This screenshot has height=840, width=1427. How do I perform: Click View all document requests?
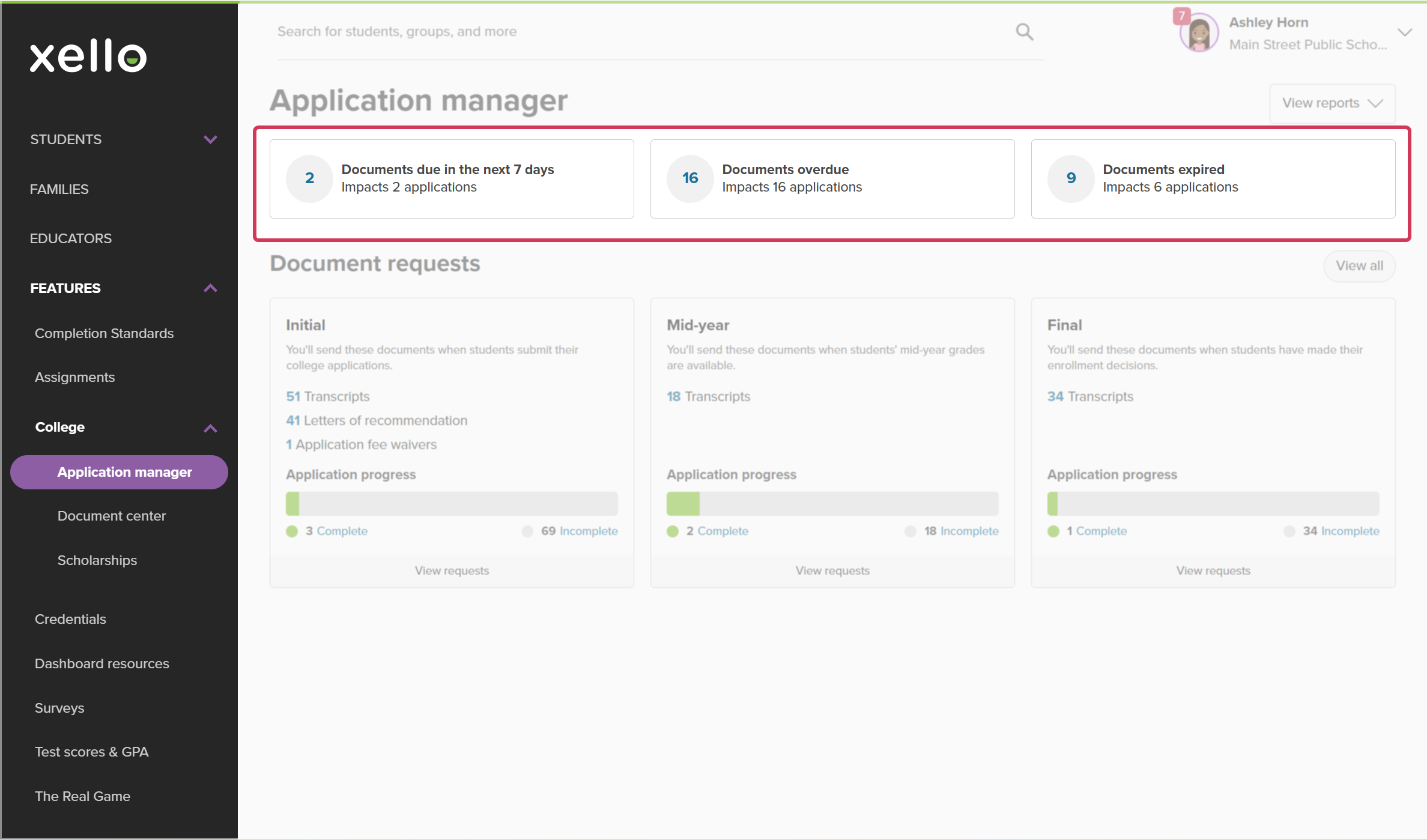[x=1359, y=265]
